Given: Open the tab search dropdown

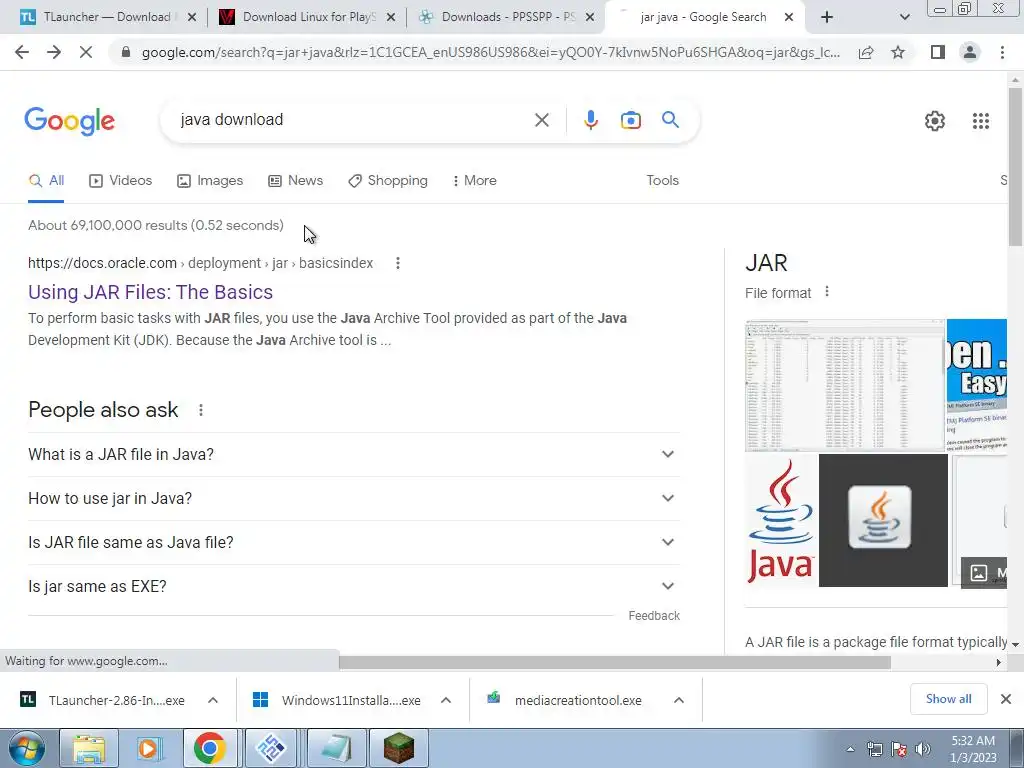Looking at the screenshot, I should pyautogui.click(x=904, y=18).
